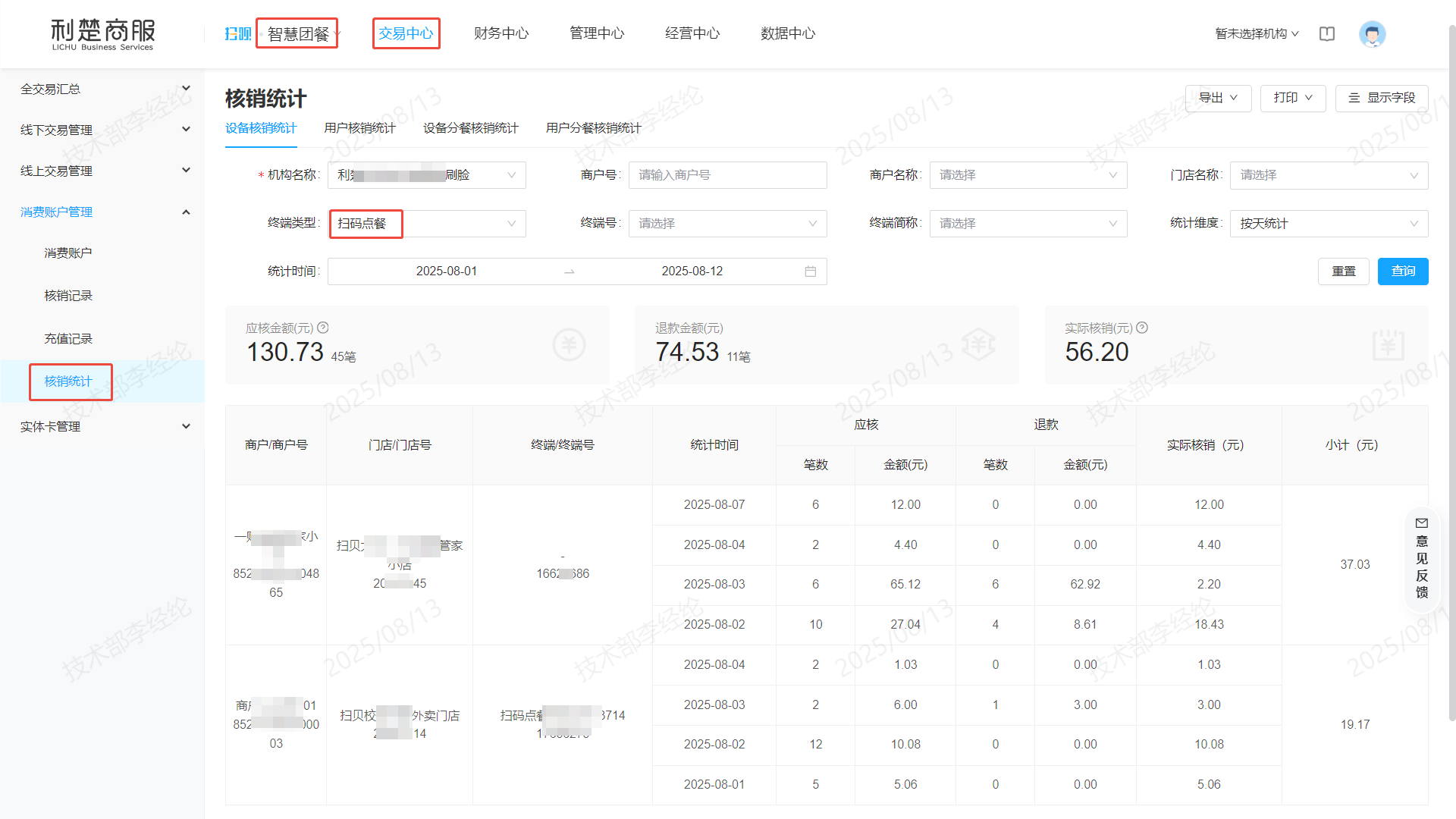Viewport: 1456px width, 819px height.
Task: Open 暂未选择机构 organization selector
Action: pyautogui.click(x=1257, y=34)
